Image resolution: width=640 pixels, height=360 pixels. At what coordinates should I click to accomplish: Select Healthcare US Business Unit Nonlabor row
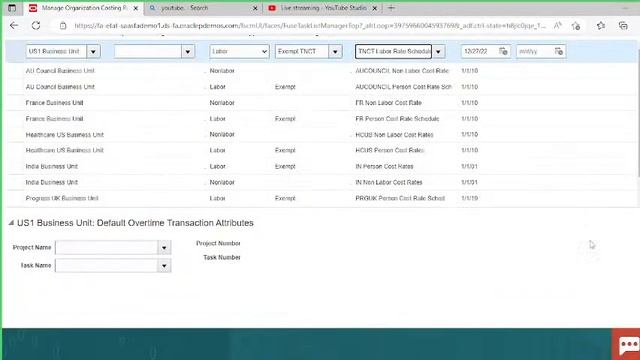[x=322, y=135]
